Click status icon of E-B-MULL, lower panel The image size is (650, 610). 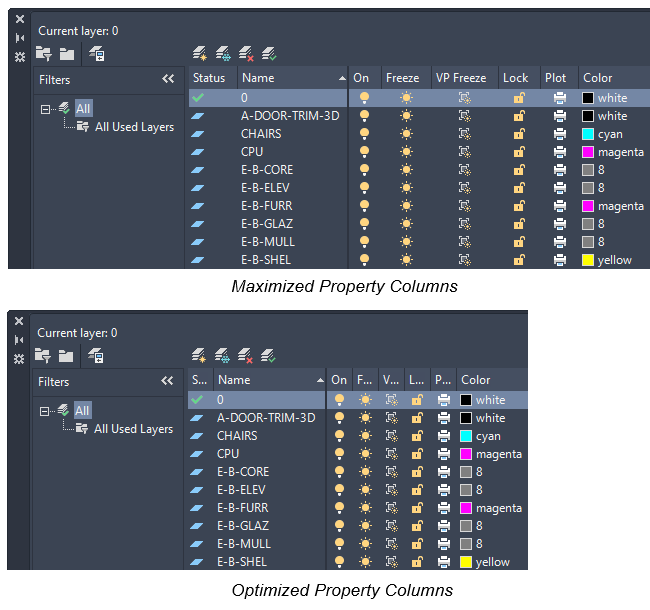pyautogui.click(x=196, y=544)
